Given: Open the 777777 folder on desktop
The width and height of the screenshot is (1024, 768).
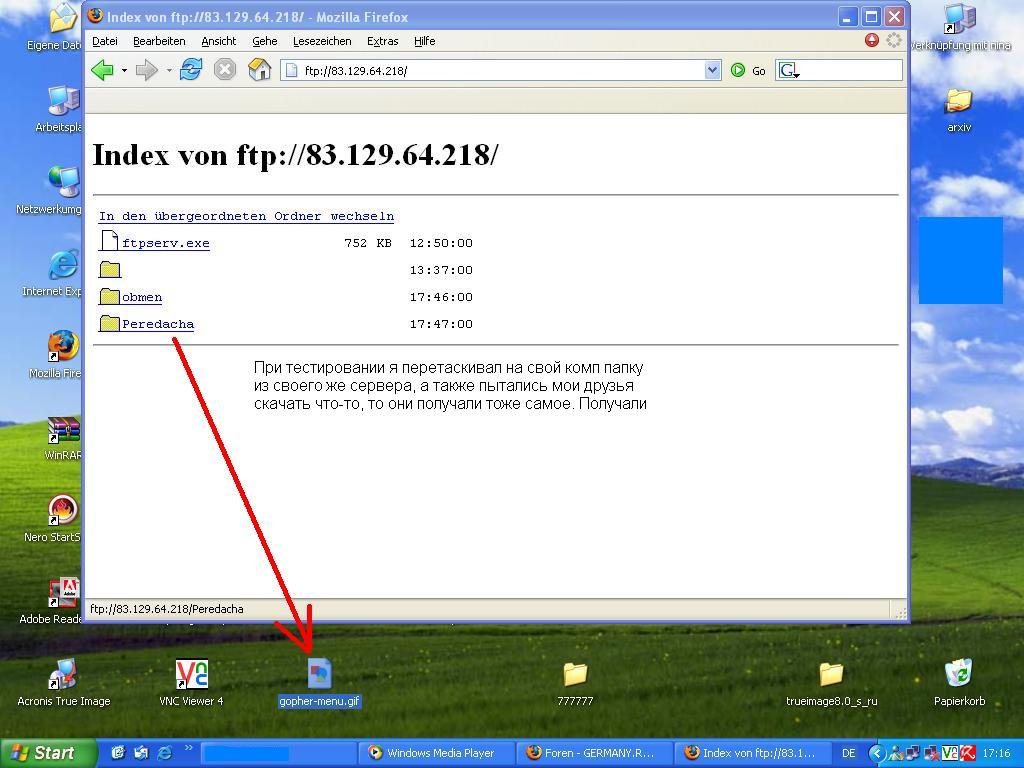Looking at the screenshot, I should pos(575,676).
